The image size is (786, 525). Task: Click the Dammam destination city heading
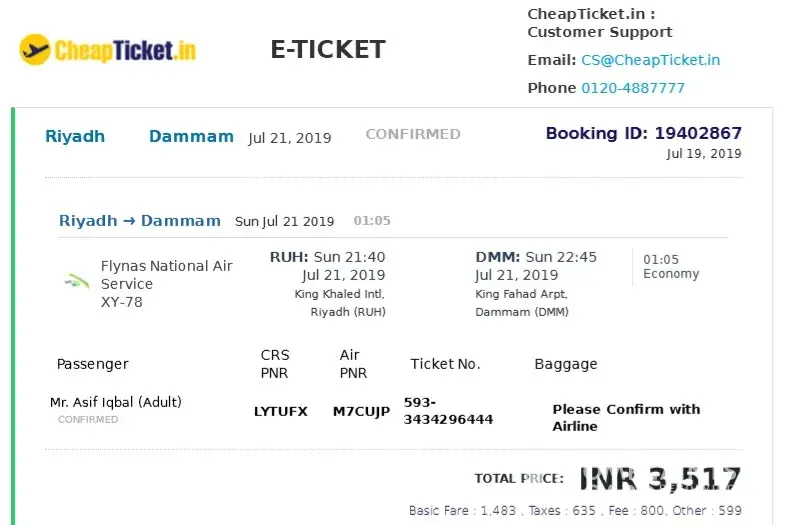(191, 137)
